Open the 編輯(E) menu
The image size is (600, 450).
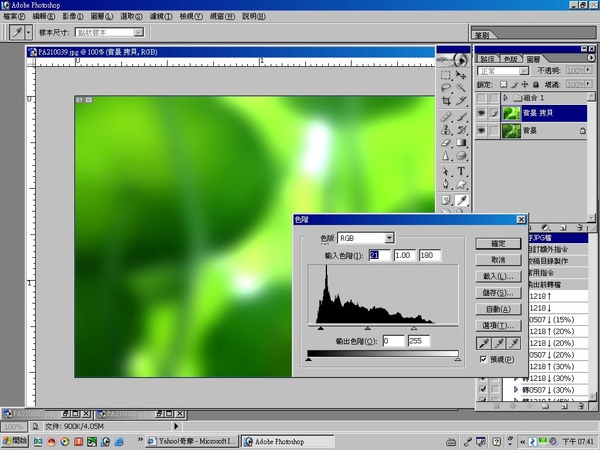[x=44, y=16]
